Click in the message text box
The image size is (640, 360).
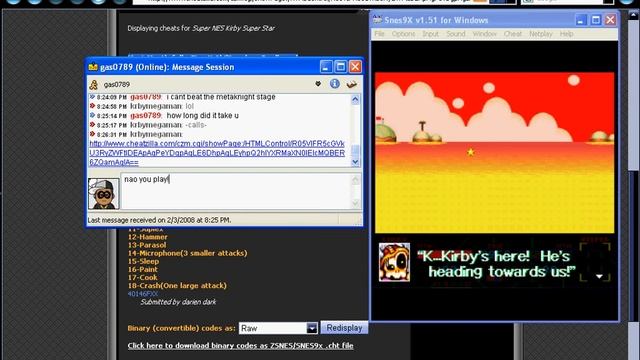(x=237, y=191)
